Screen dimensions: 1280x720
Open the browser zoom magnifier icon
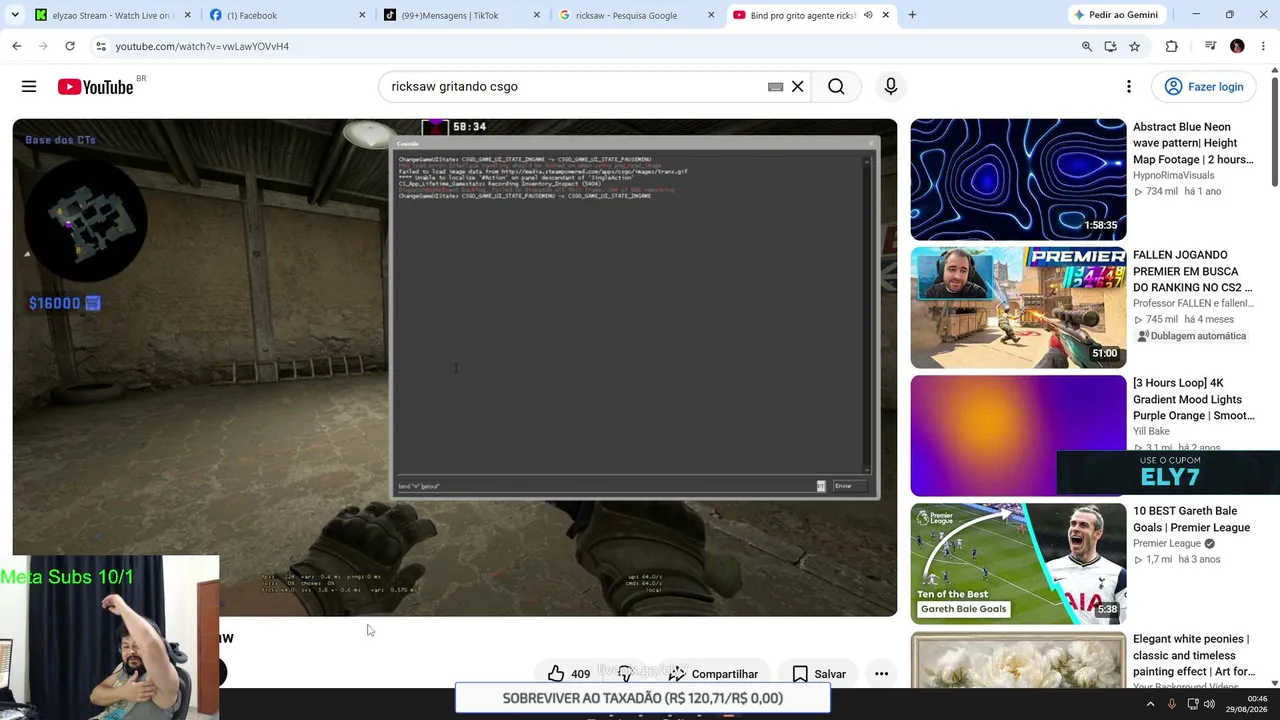1087,46
